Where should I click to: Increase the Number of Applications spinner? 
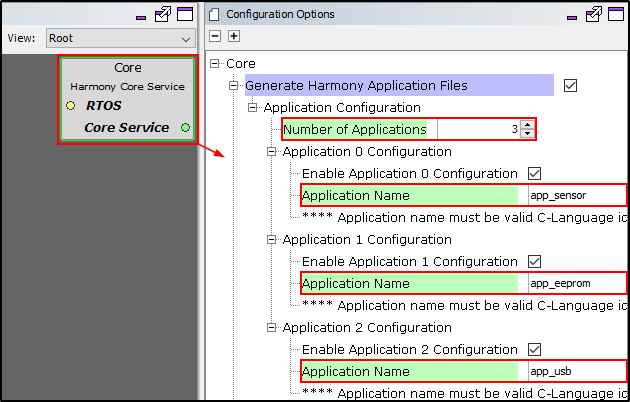tap(527, 124)
